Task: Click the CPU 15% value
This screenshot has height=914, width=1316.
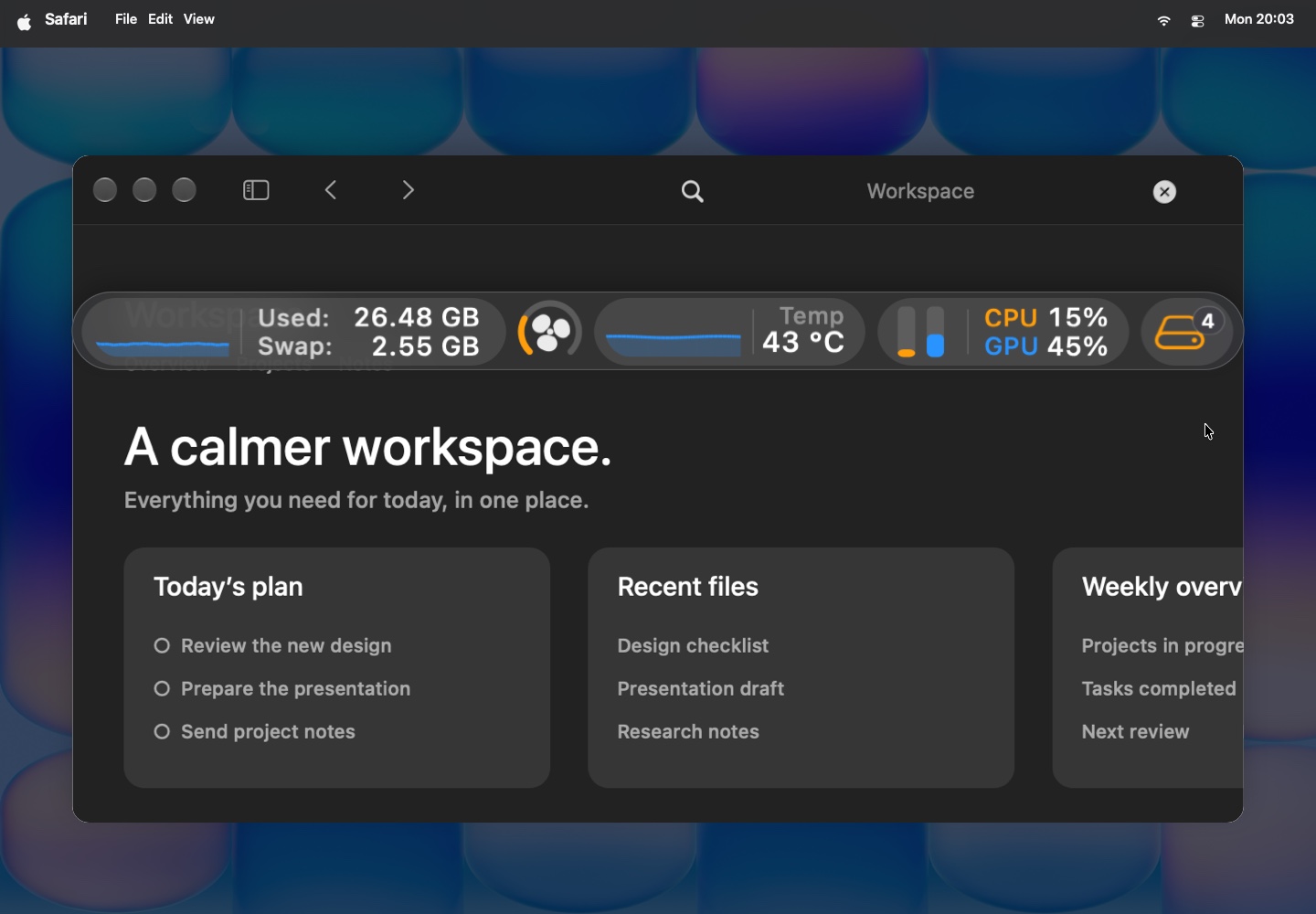Action: (1046, 317)
